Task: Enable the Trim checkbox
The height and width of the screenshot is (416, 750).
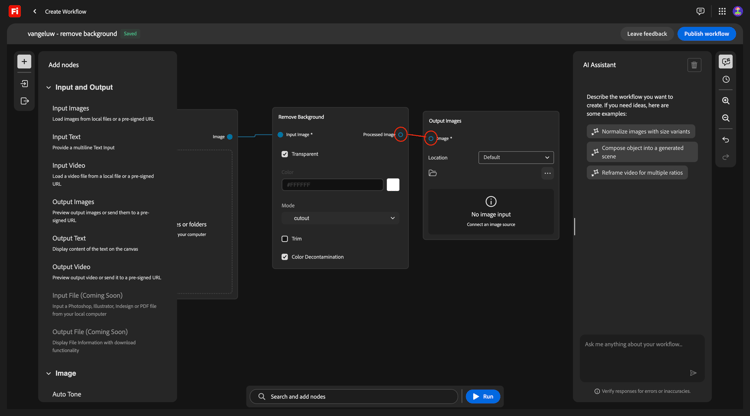Action: (285, 239)
